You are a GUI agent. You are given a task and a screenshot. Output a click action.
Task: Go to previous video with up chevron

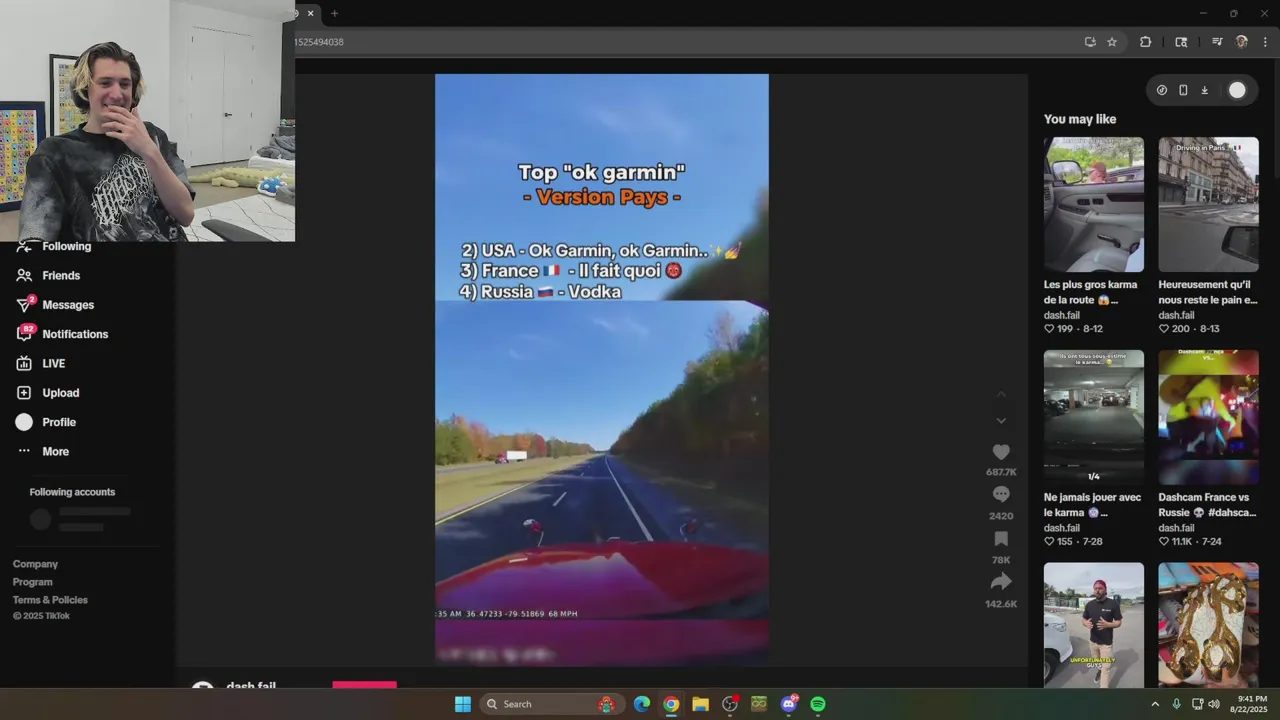point(1001,396)
